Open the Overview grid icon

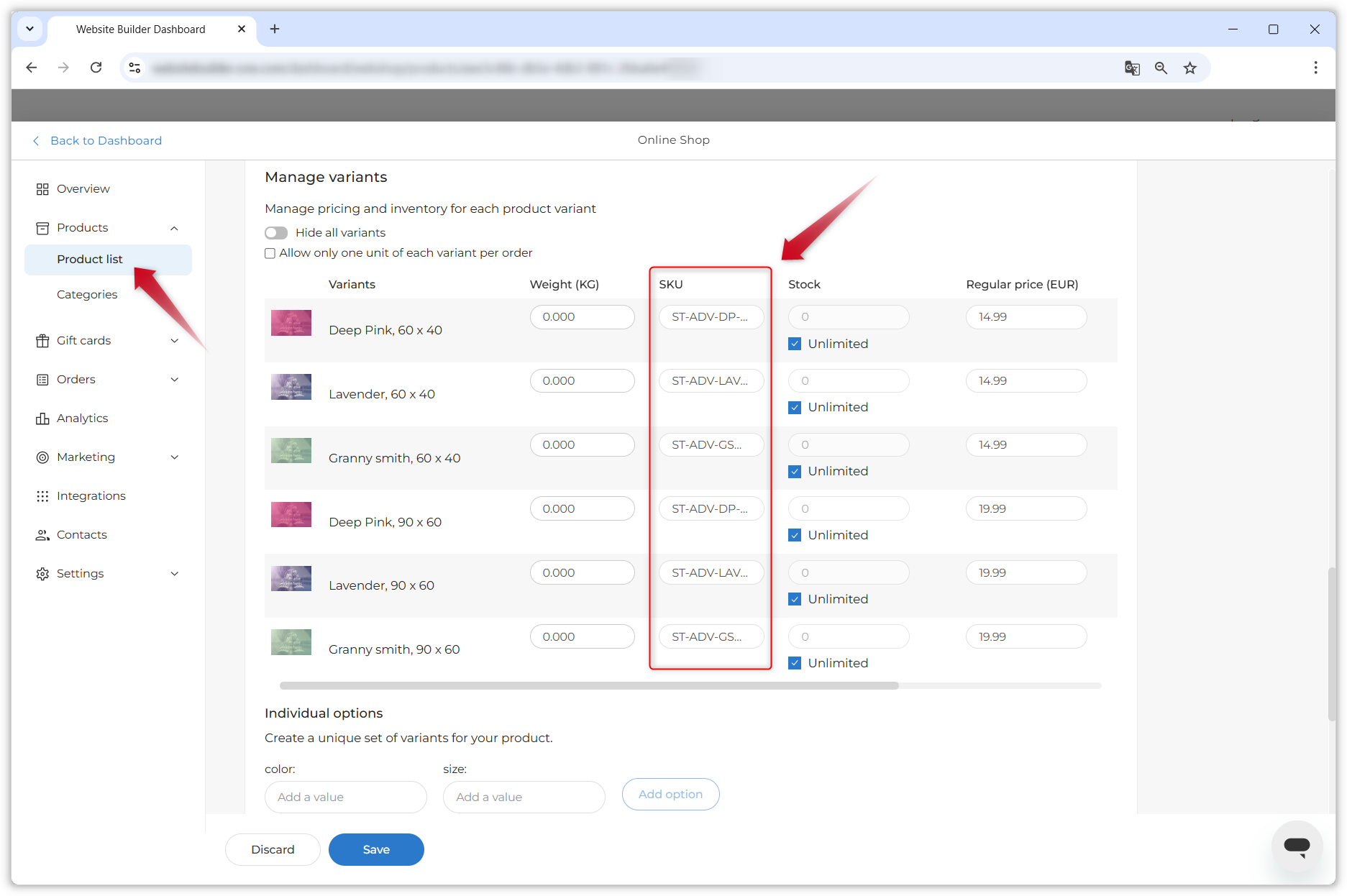42,189
